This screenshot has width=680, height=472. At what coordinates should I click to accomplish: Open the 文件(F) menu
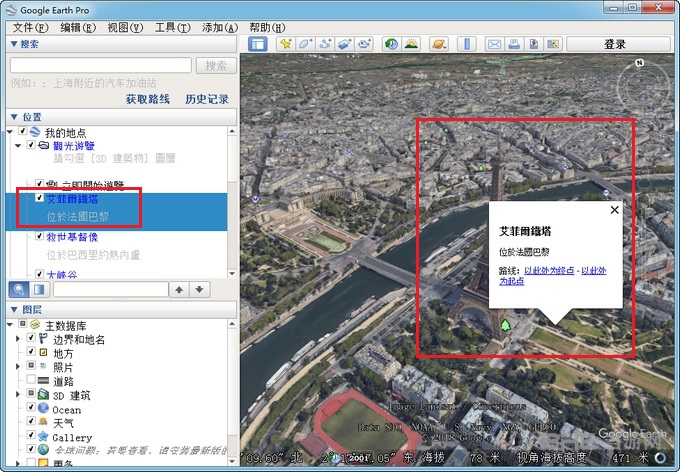pos(30,27)
